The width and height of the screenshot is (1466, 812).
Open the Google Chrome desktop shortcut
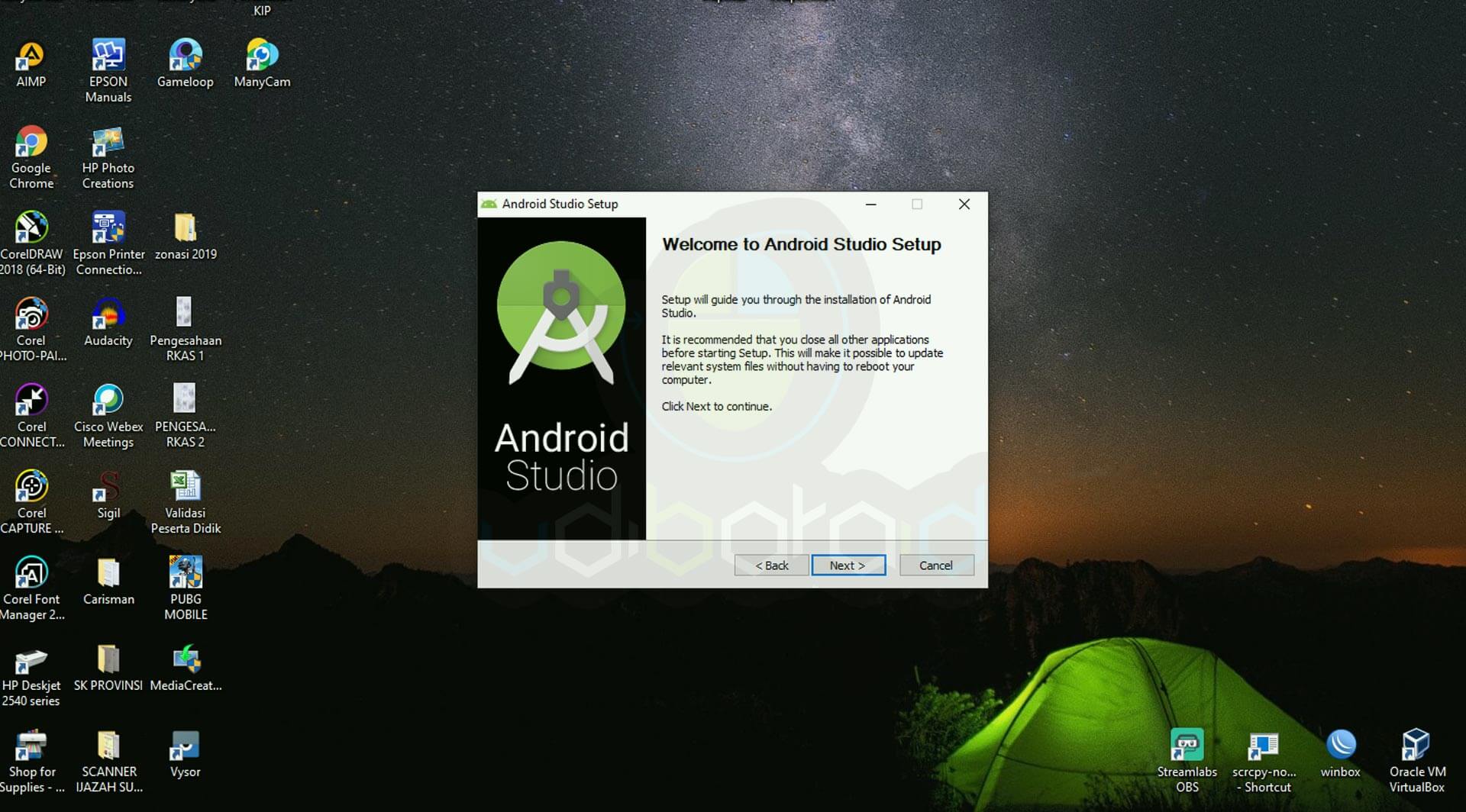(x=31, y=157)
